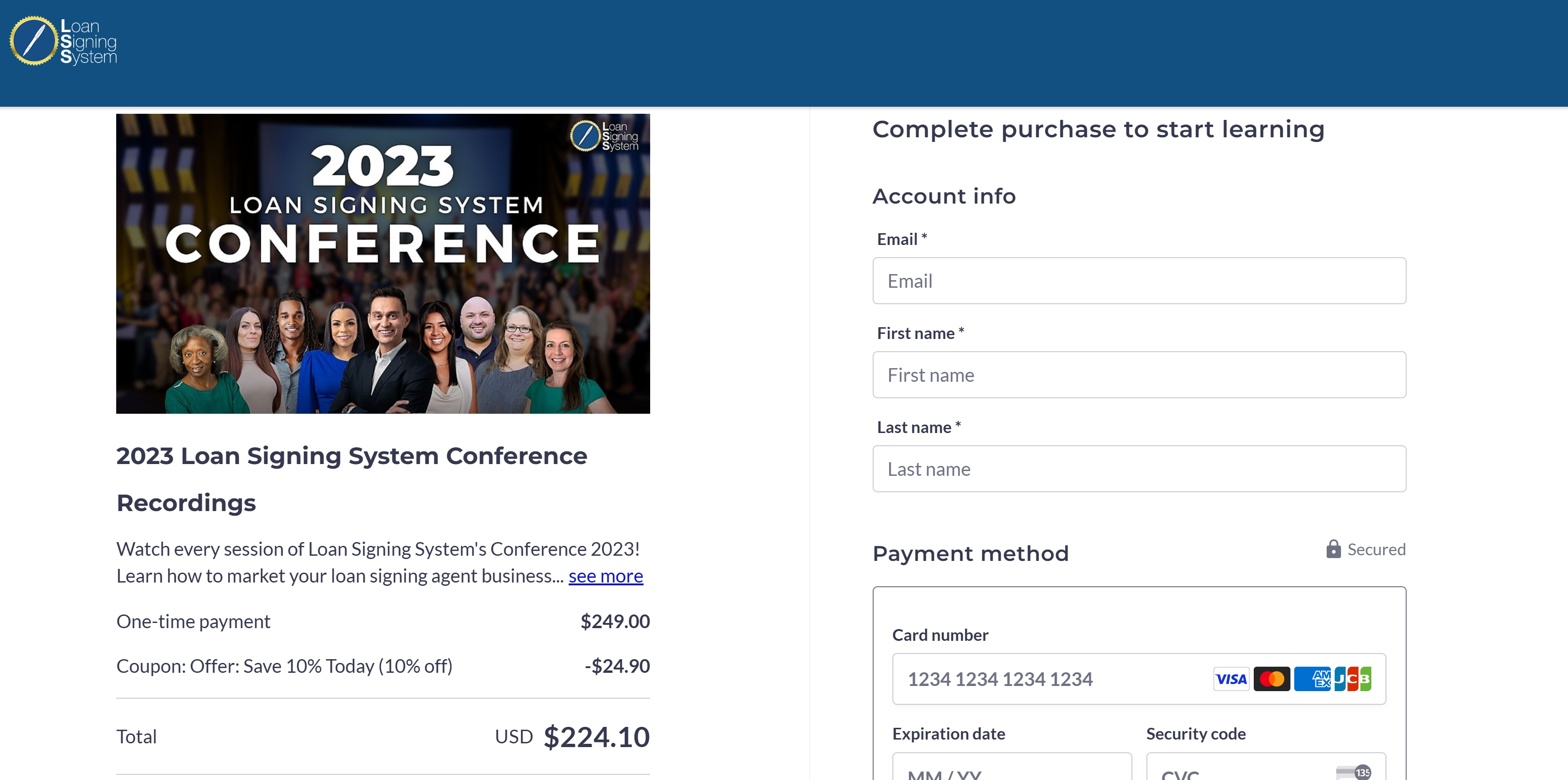This screenshot has width=1568, height=780.
Task: Click the 'Security code' label
Action: tap(1195, 733)
